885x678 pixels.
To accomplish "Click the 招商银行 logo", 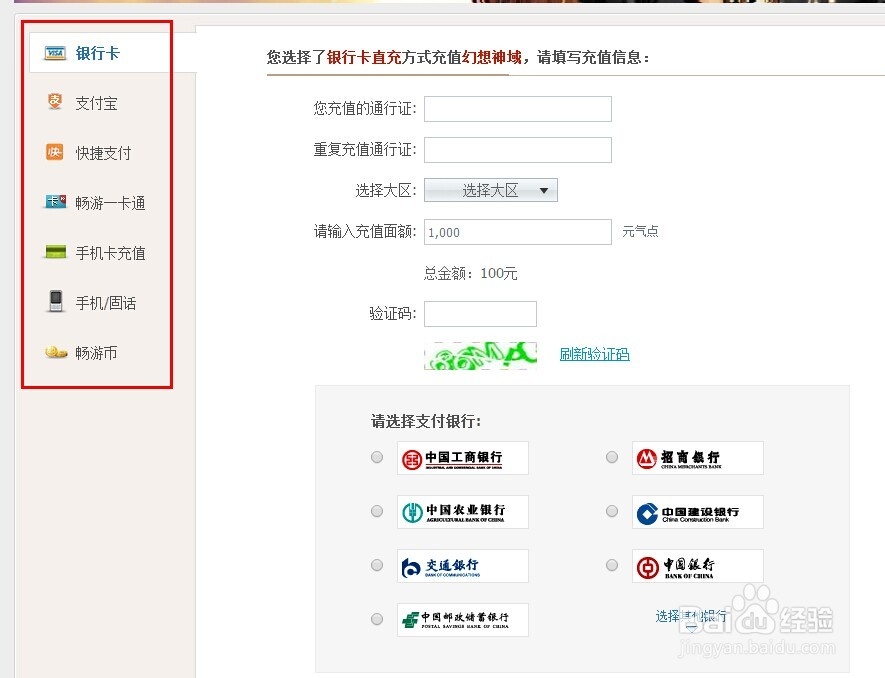I will click(x=698, y=458).
